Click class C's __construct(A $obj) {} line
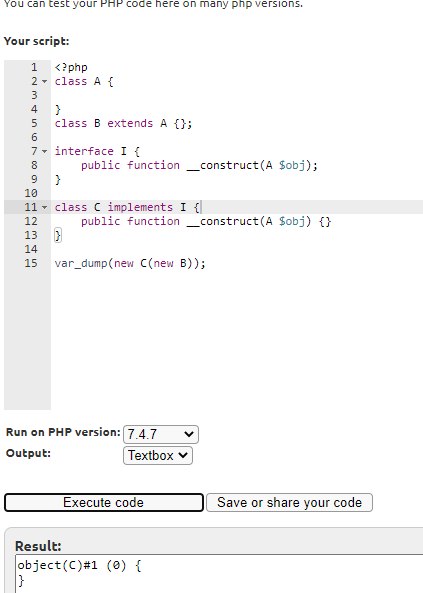423x593 pixels. (206, 221)
